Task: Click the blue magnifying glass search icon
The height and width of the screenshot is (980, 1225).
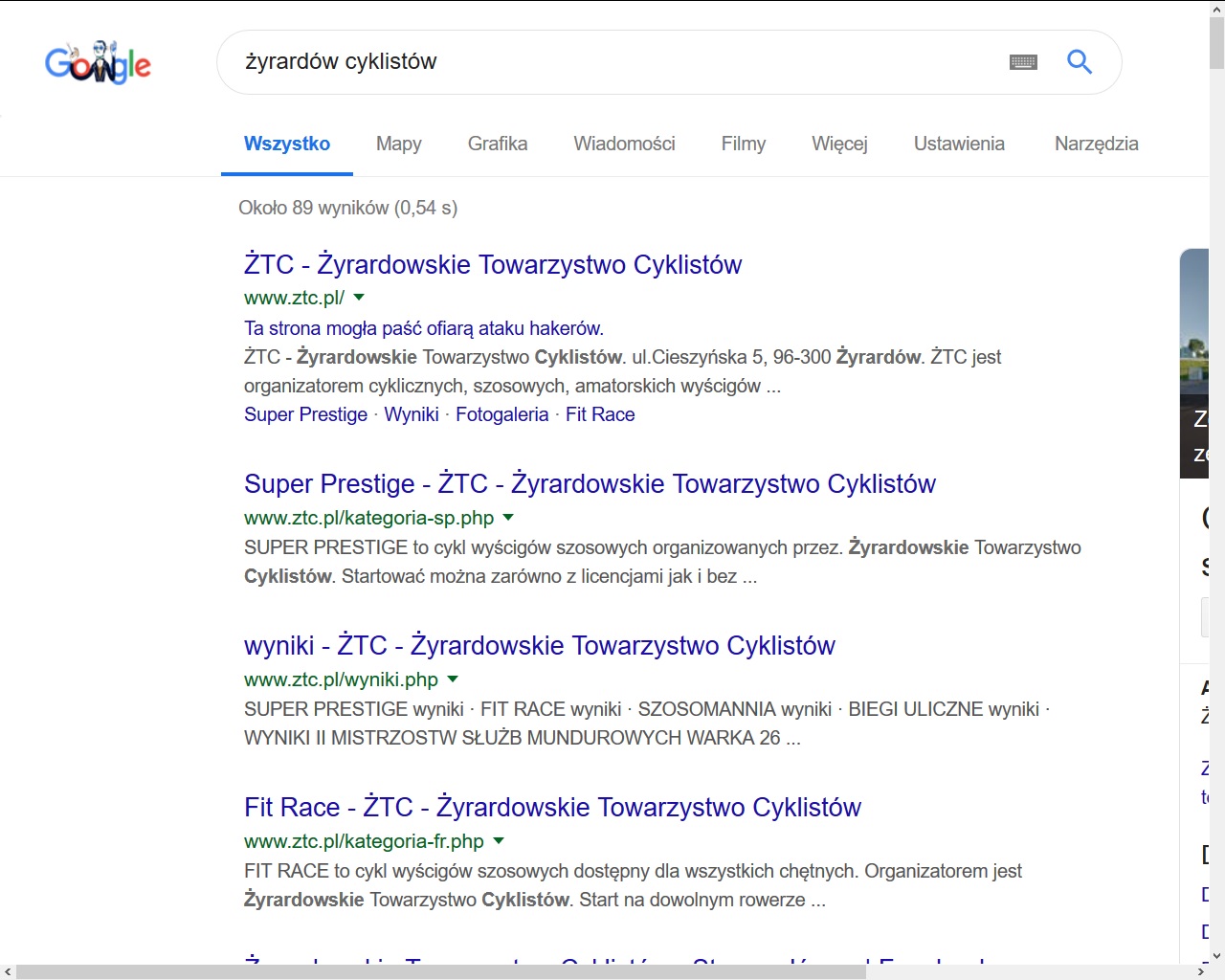Action: 1080,60
